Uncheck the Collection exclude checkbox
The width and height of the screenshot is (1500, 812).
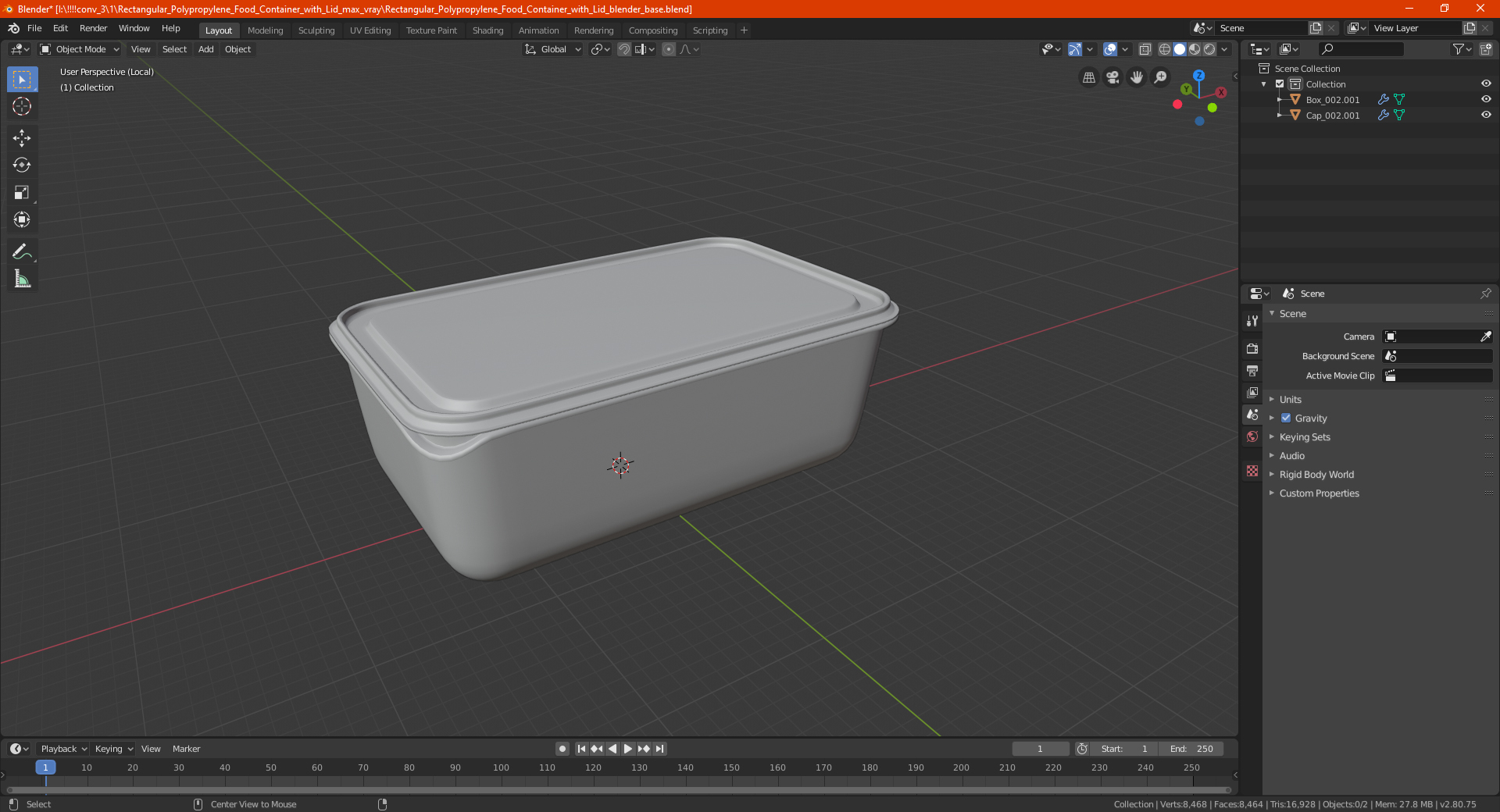(1280, 84)
